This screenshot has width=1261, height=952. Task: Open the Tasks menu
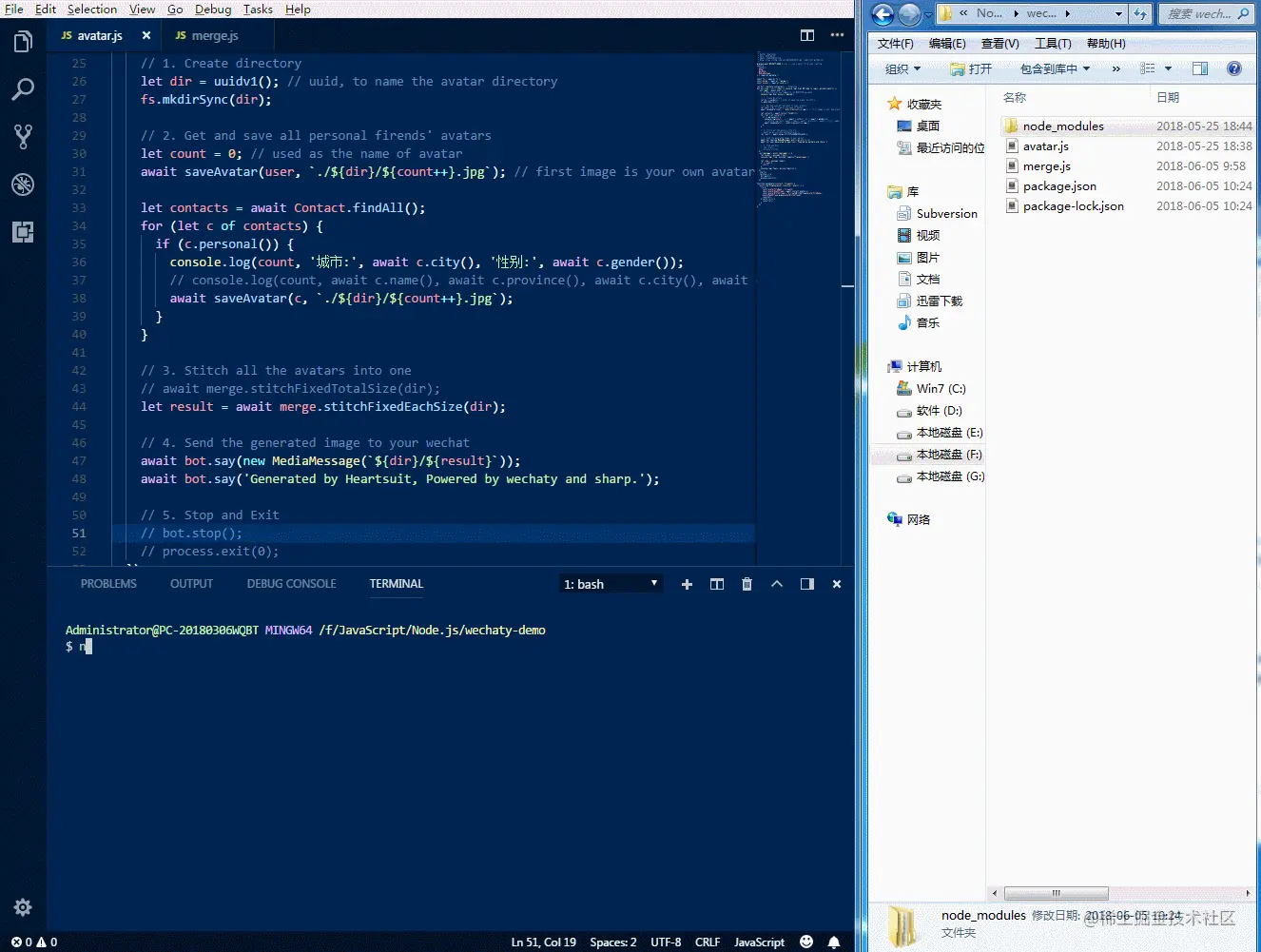258,9
